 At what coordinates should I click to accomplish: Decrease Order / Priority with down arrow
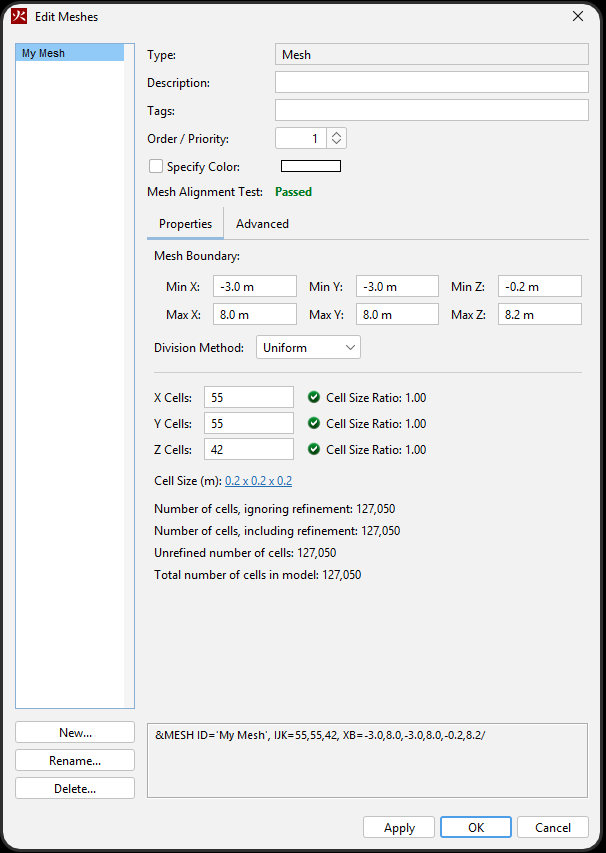click(336, 143)
